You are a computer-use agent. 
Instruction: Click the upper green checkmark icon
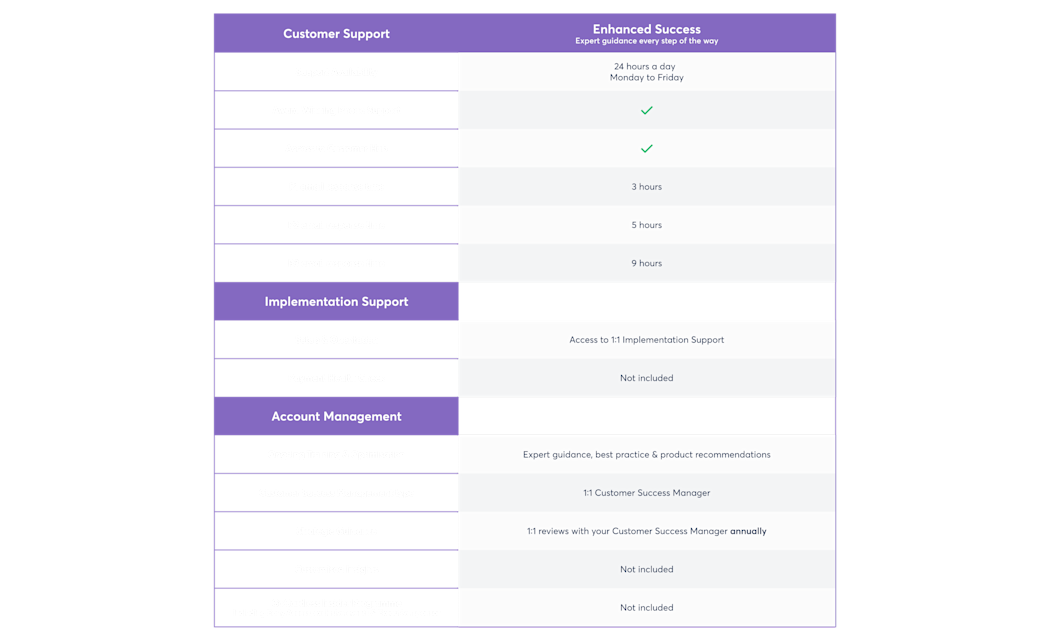(x=646, y=111)
